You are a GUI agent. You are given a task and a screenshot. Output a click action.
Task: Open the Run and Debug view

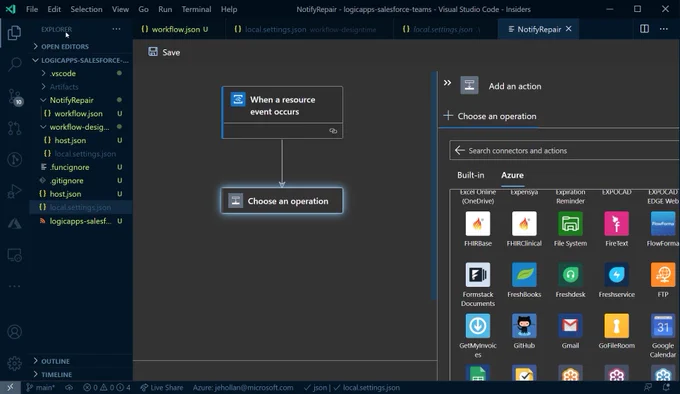pyautogui.click(x=14, y=191)
